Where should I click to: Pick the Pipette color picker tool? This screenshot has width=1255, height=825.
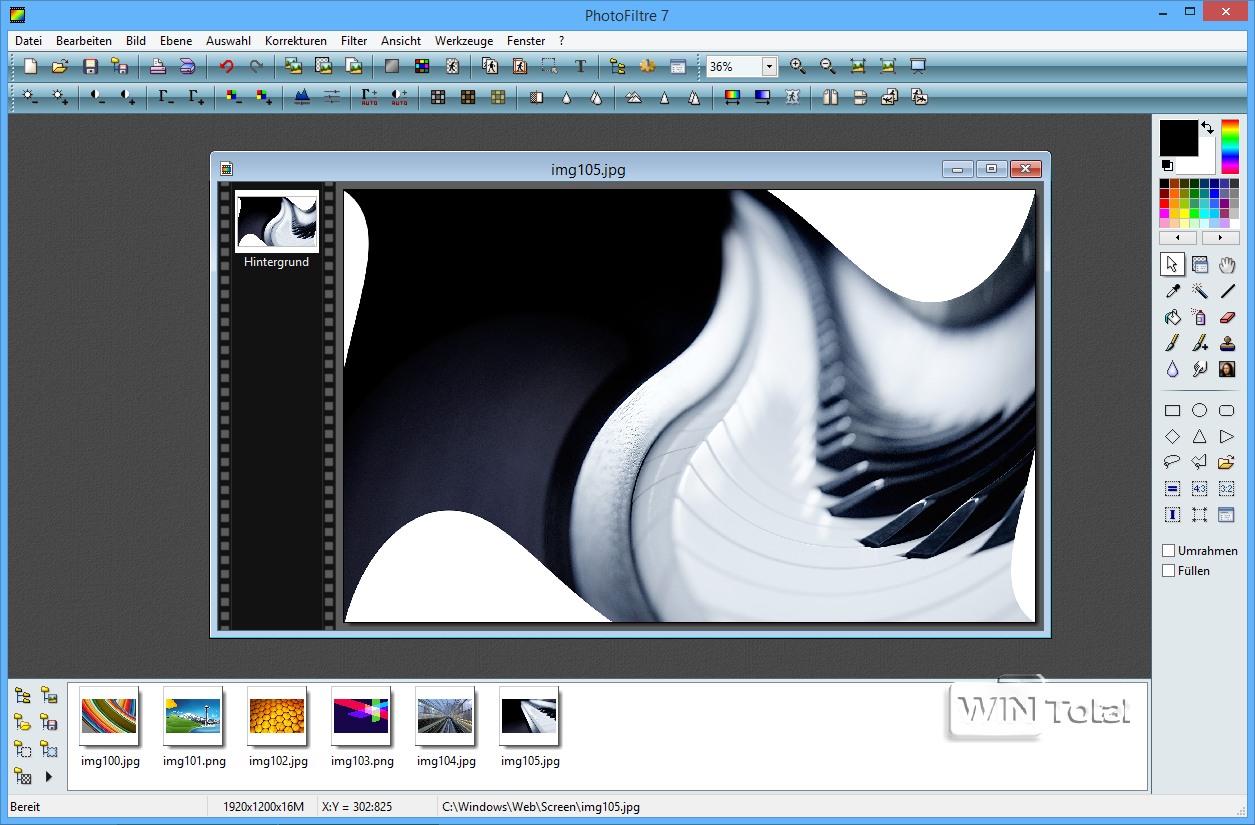[x=1173, y=291]
